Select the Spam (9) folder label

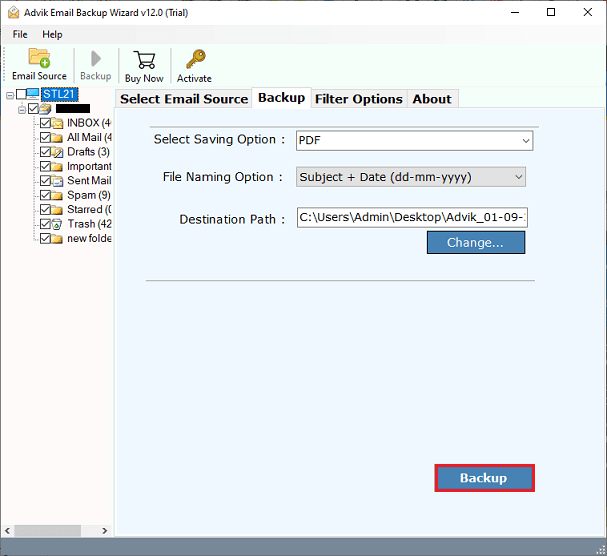tap(89, 195)
